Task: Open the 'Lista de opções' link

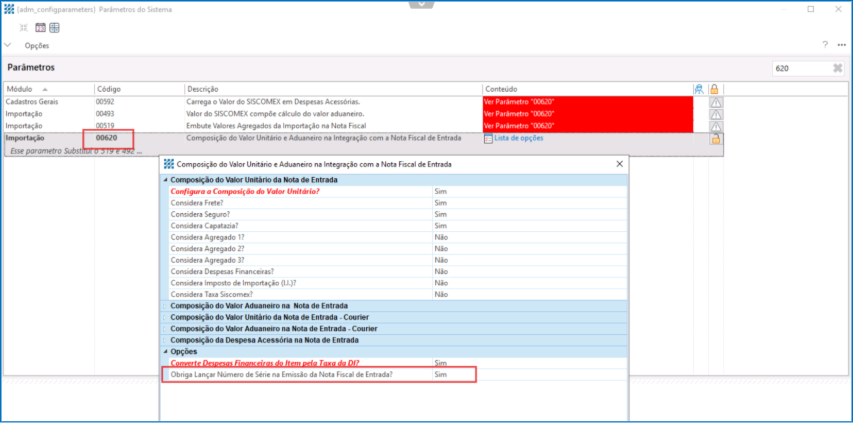Action: coord(518,138)
